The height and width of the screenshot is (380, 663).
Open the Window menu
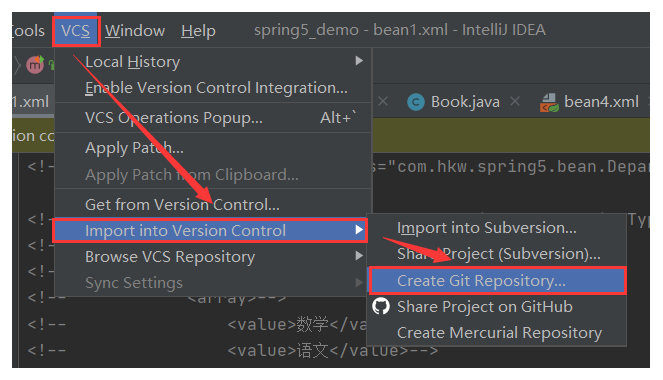point(135,31)
